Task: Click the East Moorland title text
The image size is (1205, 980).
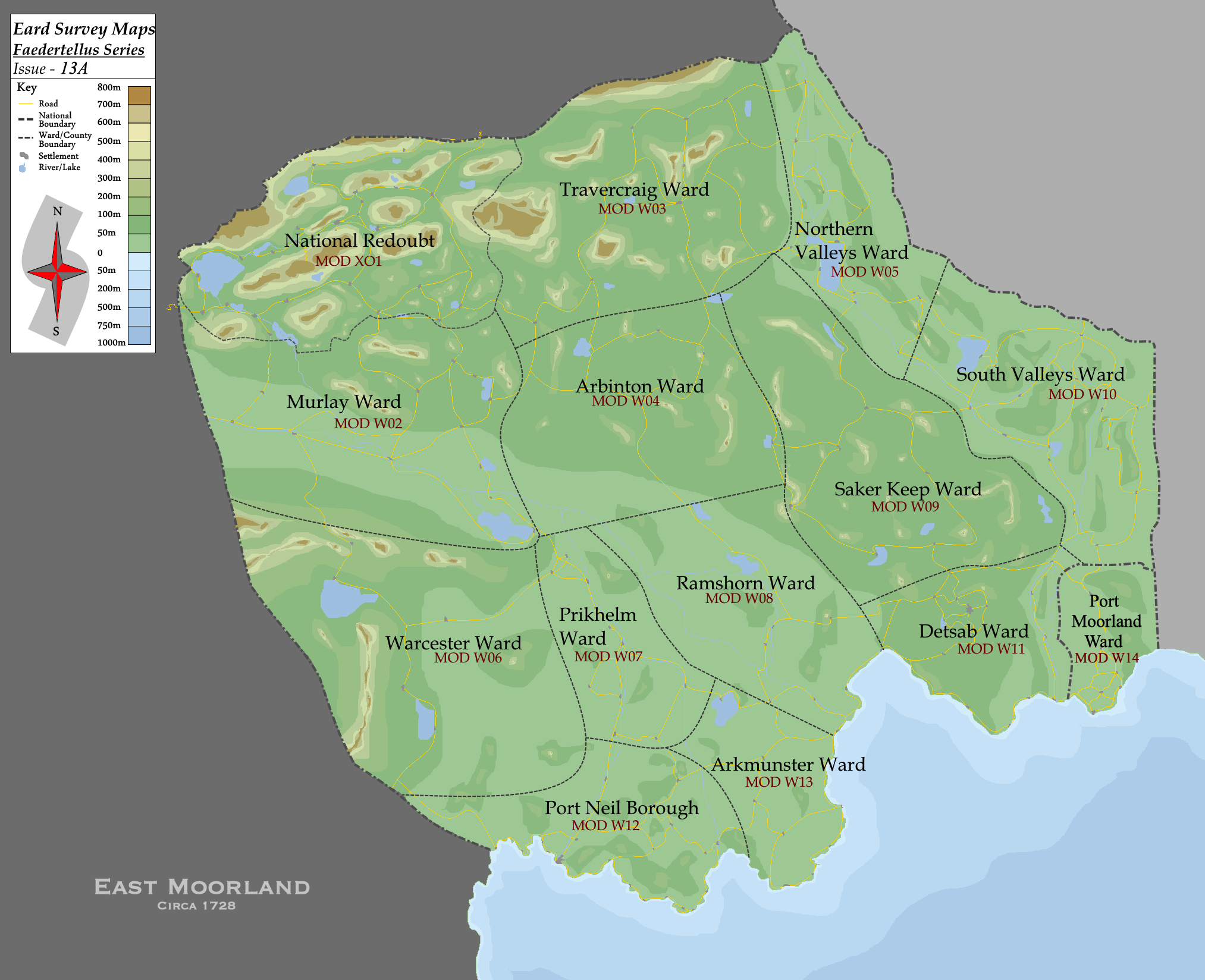Action: coord(202,887)
